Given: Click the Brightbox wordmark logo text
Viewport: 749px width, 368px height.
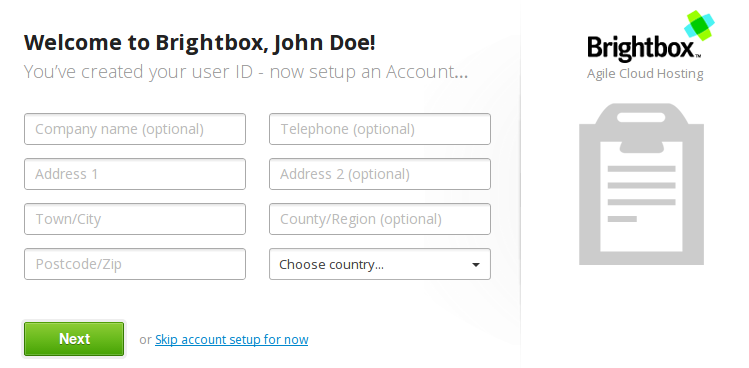Looking at the screenshot, I should [x=643, y=48].
